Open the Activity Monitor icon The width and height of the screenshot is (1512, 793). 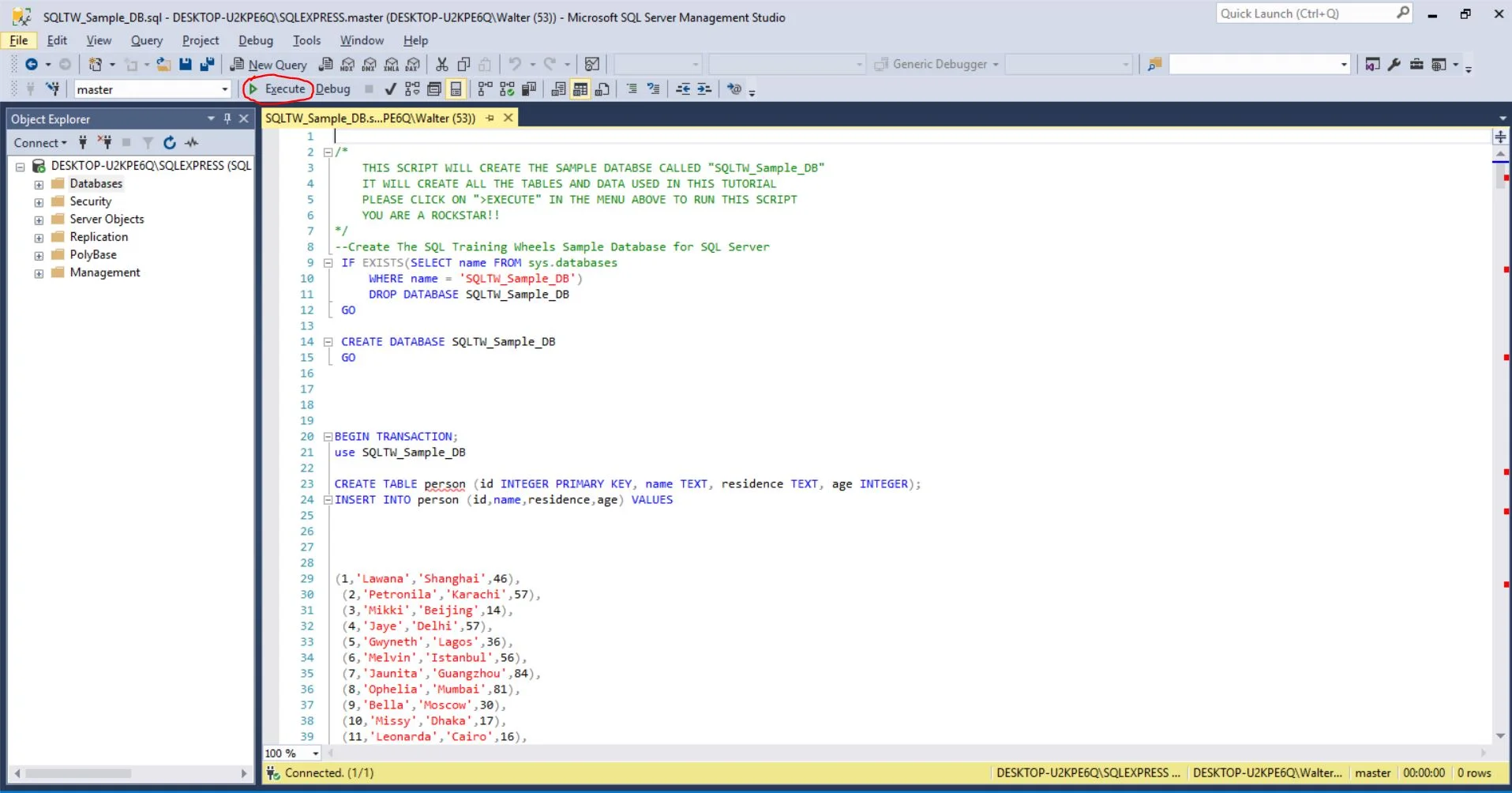point(592,64)
